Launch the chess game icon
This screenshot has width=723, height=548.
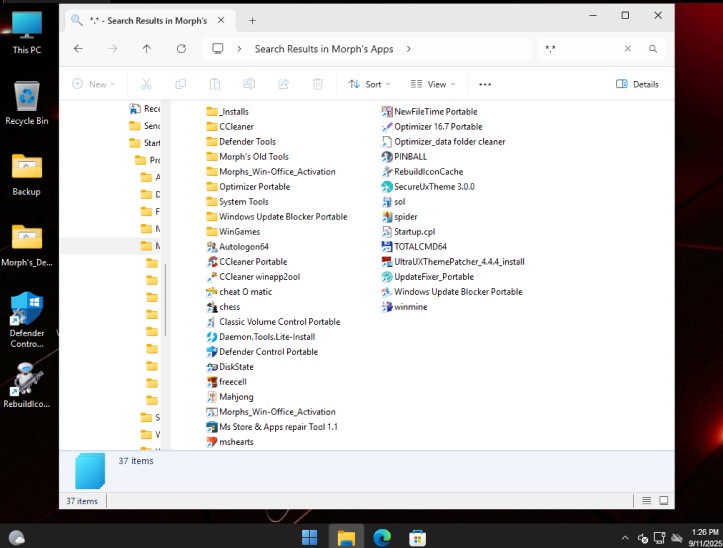tap(212, 307)
